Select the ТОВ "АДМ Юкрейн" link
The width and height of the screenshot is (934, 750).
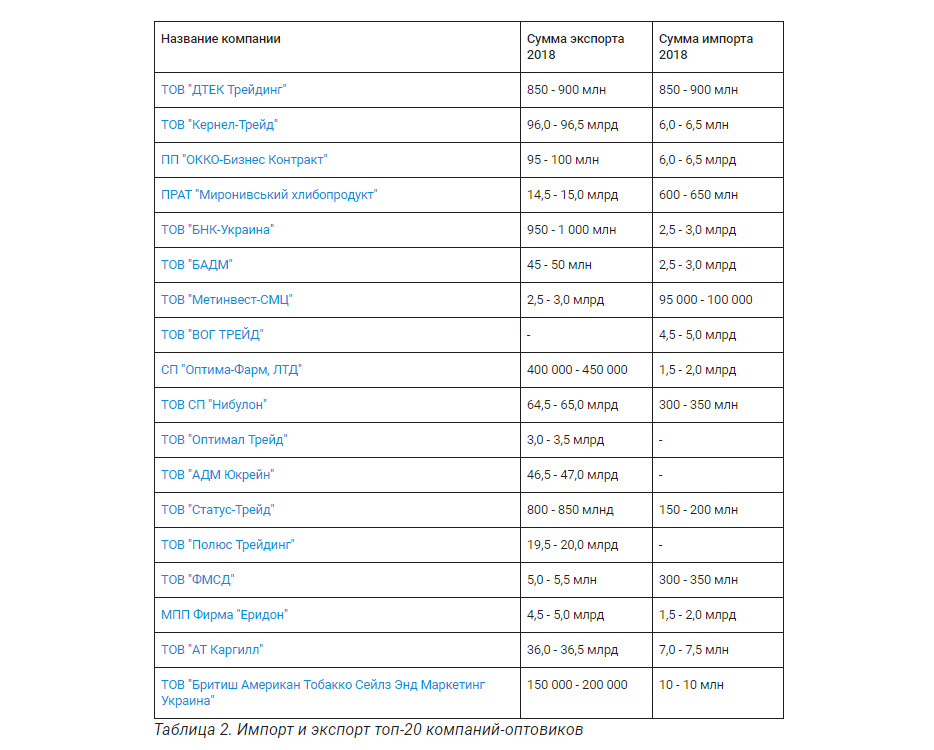coord(217,475)
